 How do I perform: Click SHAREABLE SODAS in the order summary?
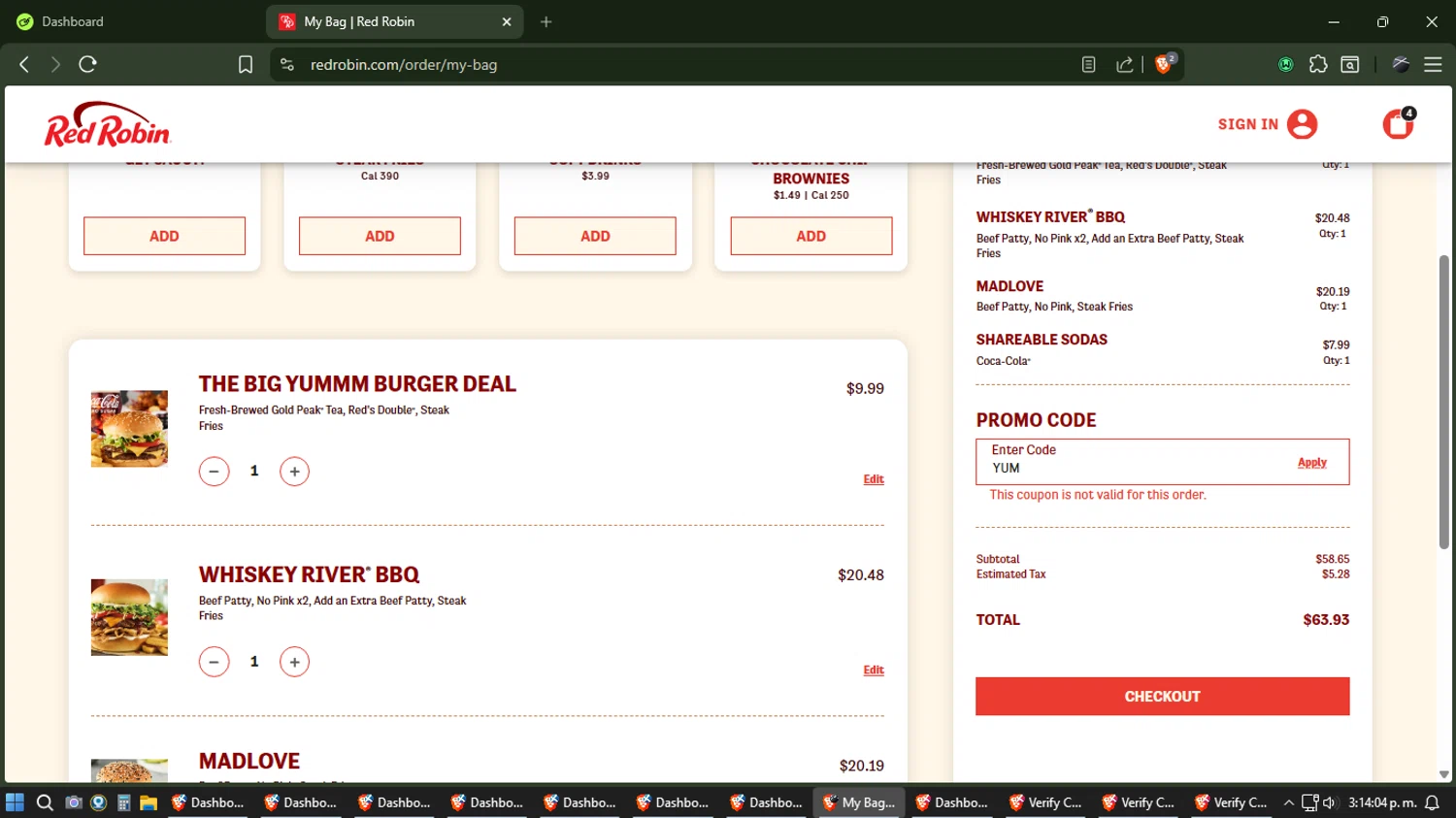(1042, 340)
